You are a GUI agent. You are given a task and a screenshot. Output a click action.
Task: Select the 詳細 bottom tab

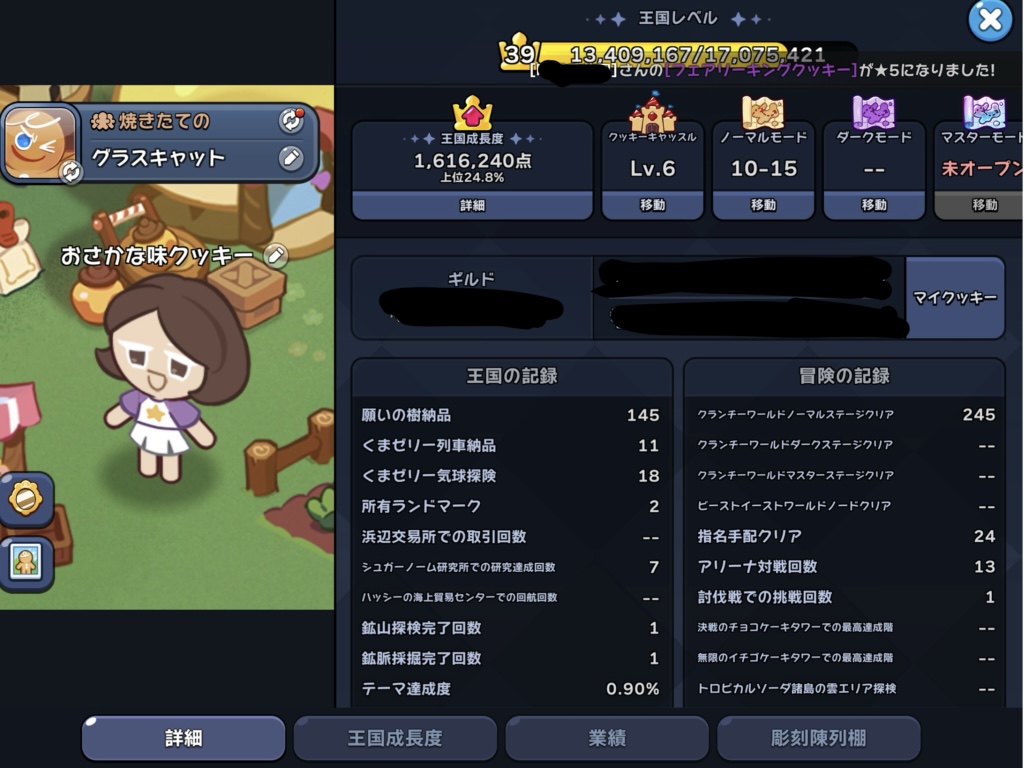184,738
